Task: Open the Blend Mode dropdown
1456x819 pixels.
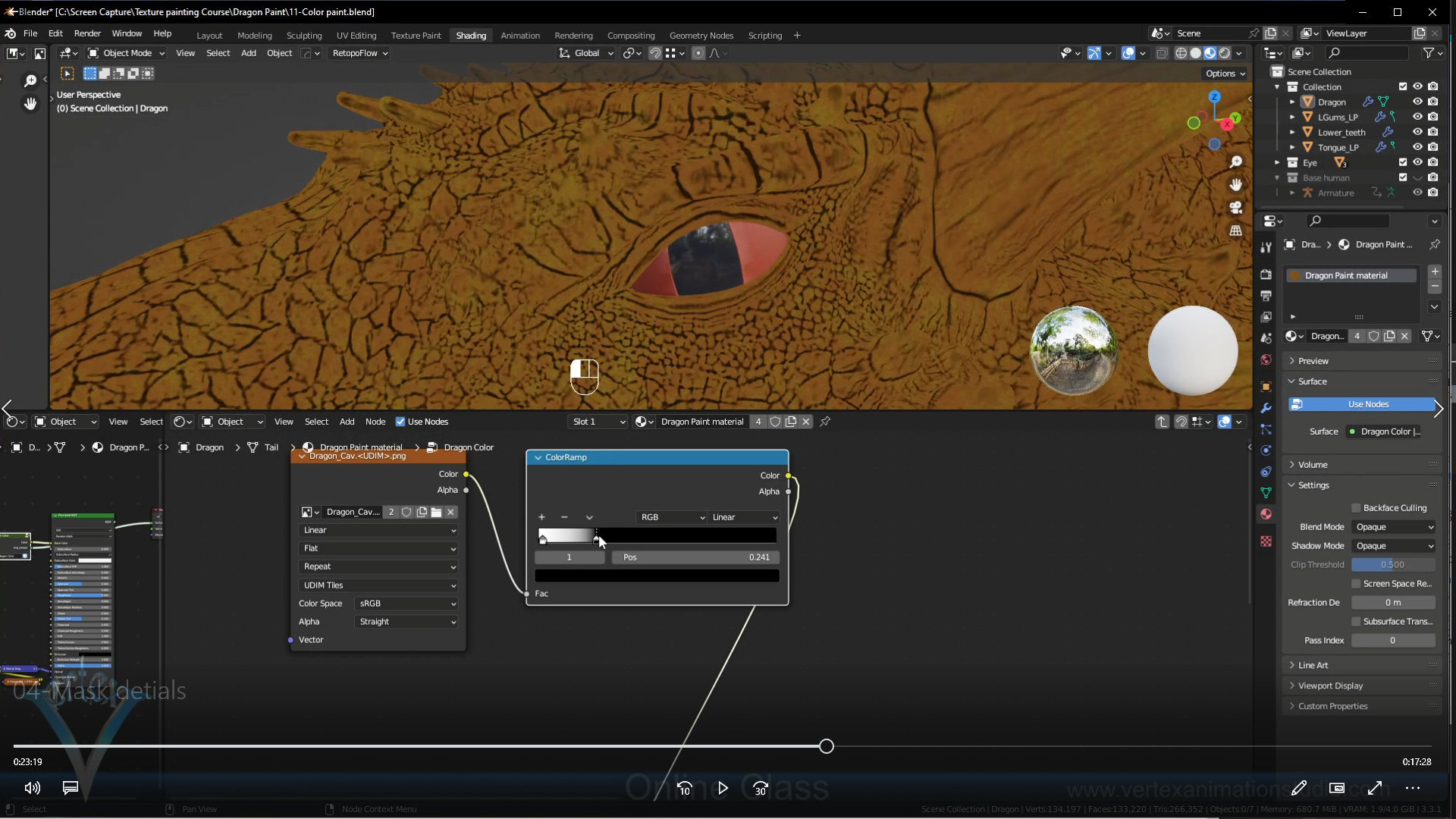Action: point(1394,527)
